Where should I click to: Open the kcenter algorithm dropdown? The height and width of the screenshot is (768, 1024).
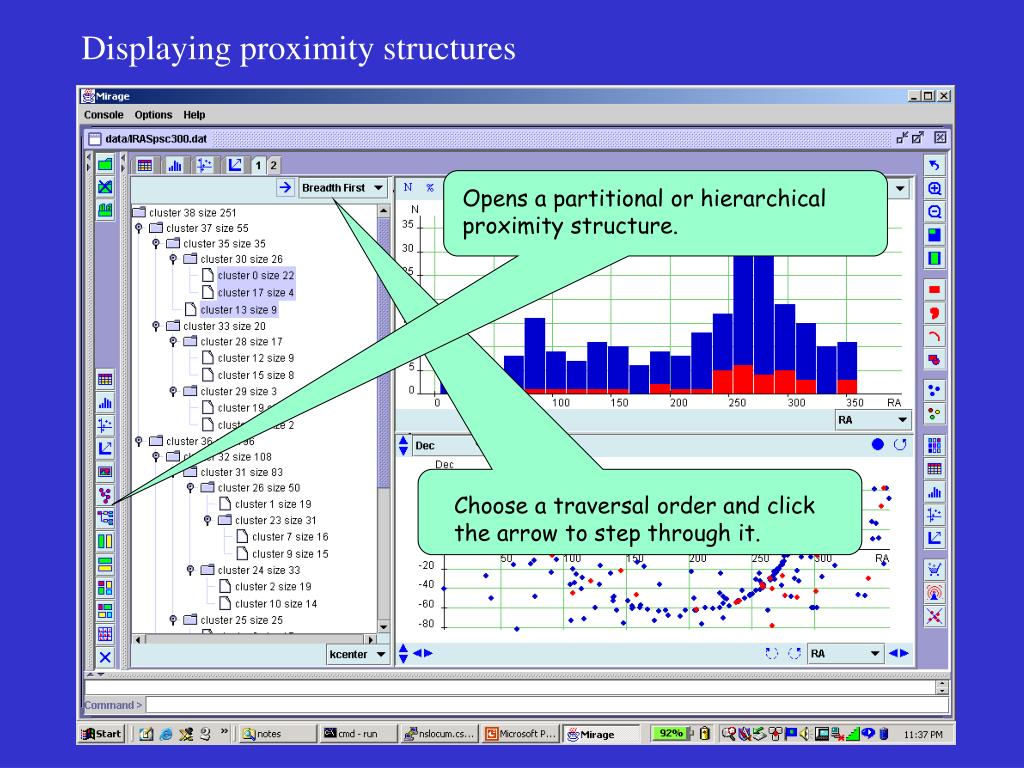point(357,654)
